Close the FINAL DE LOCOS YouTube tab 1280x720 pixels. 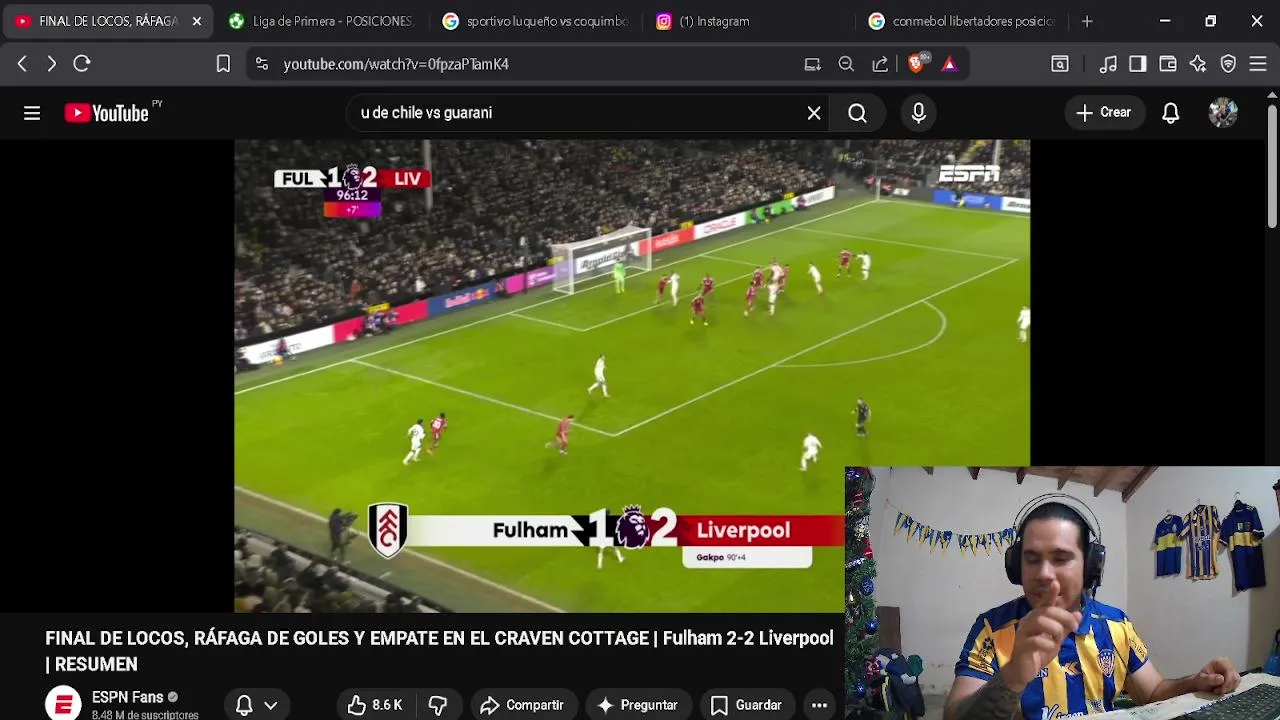(197, 21)
